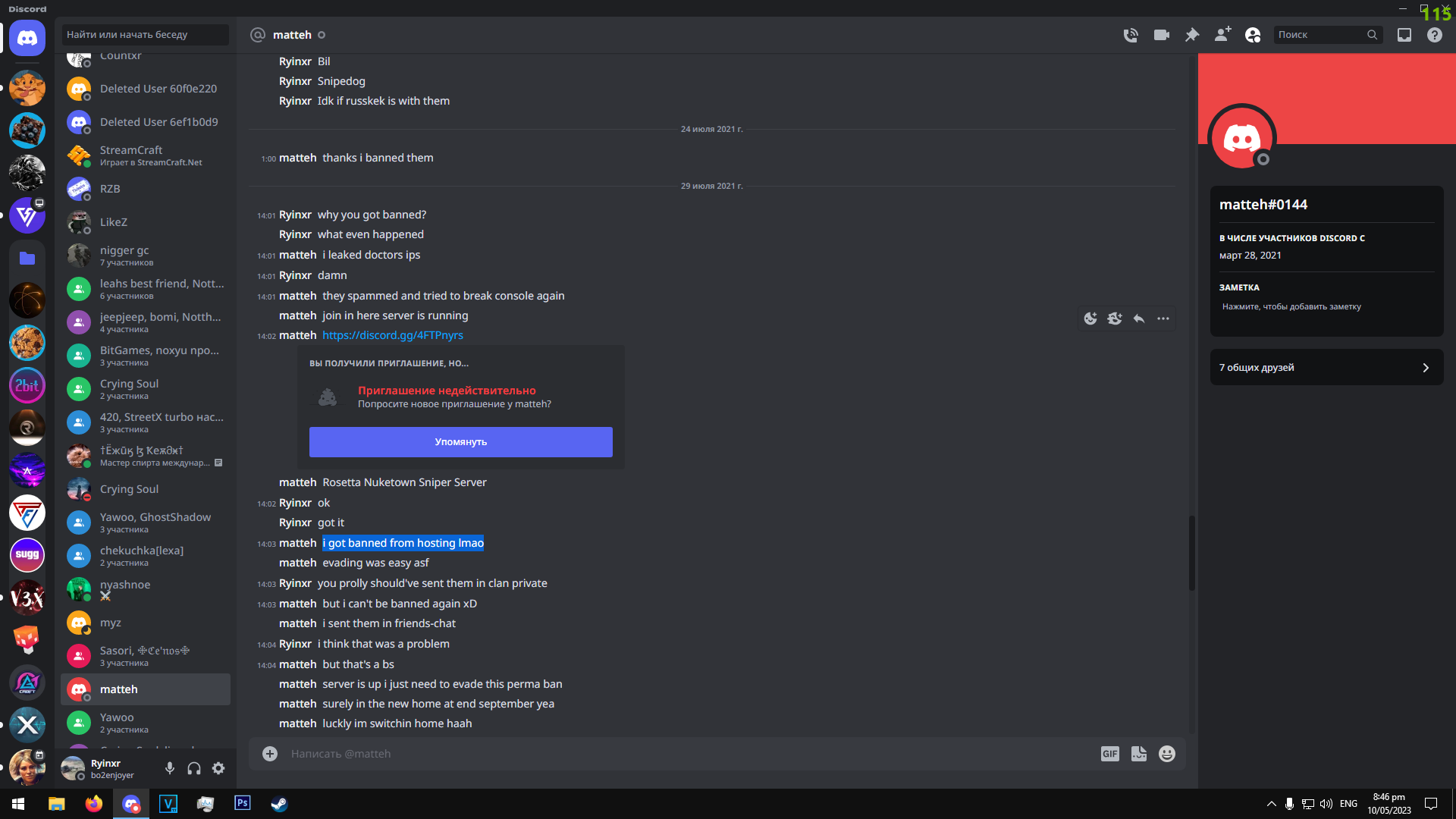1456x819 pixels.
Task: Start a voice call with matteh
Action: pyautogui.click(x=1131, y=35)
